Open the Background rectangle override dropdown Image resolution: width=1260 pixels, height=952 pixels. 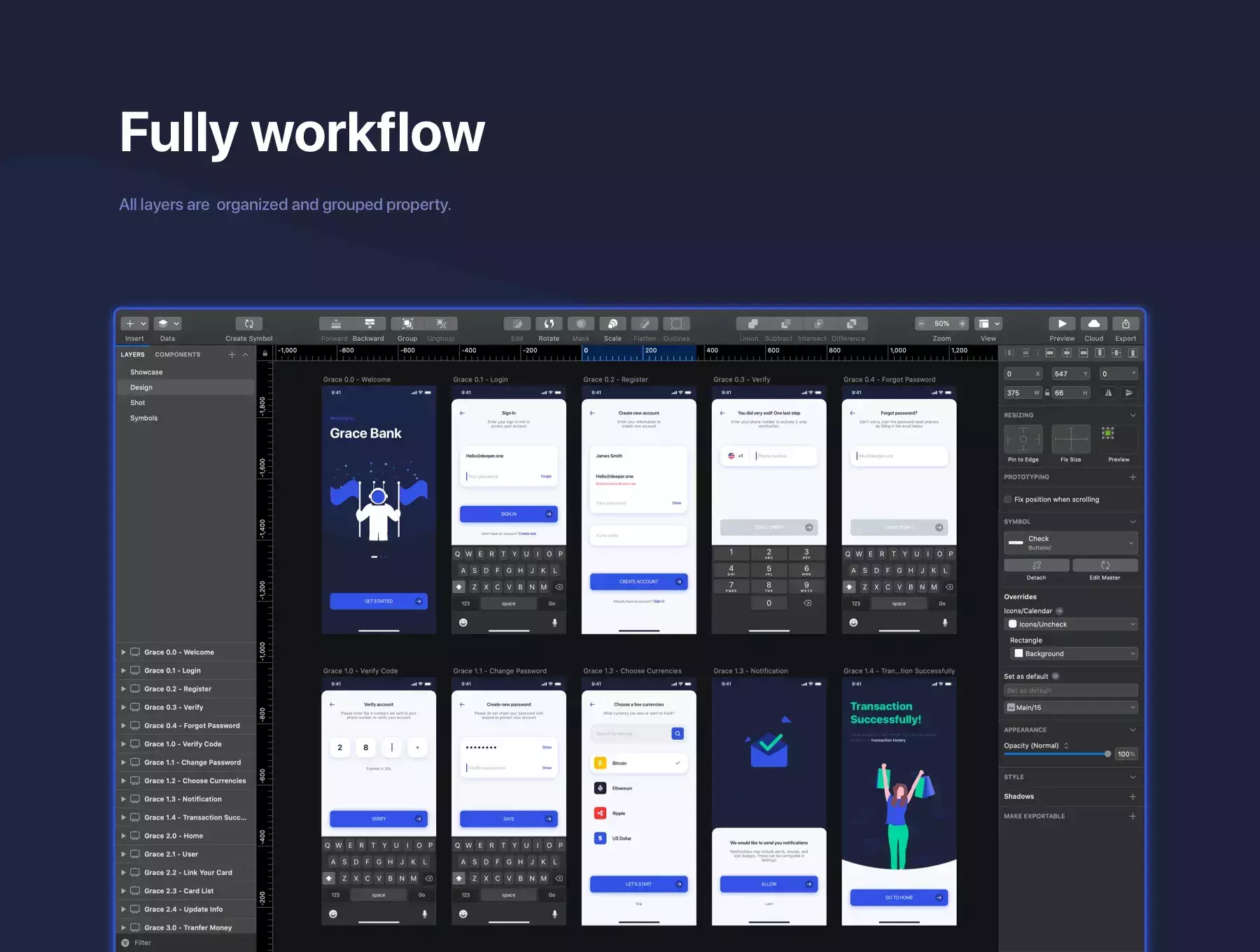1074,654
